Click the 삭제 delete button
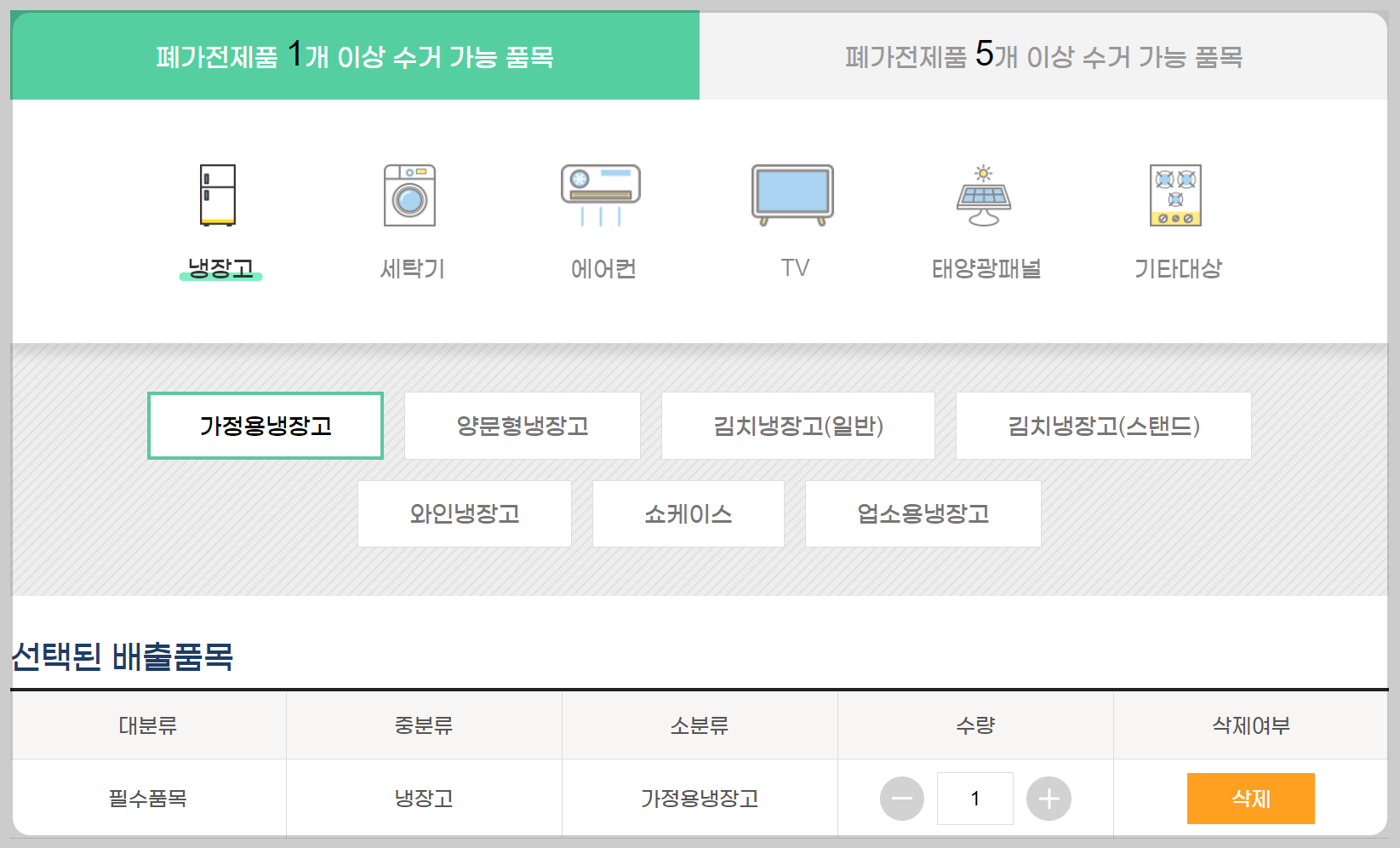 pyautogui.click(x=1250, y=798)
